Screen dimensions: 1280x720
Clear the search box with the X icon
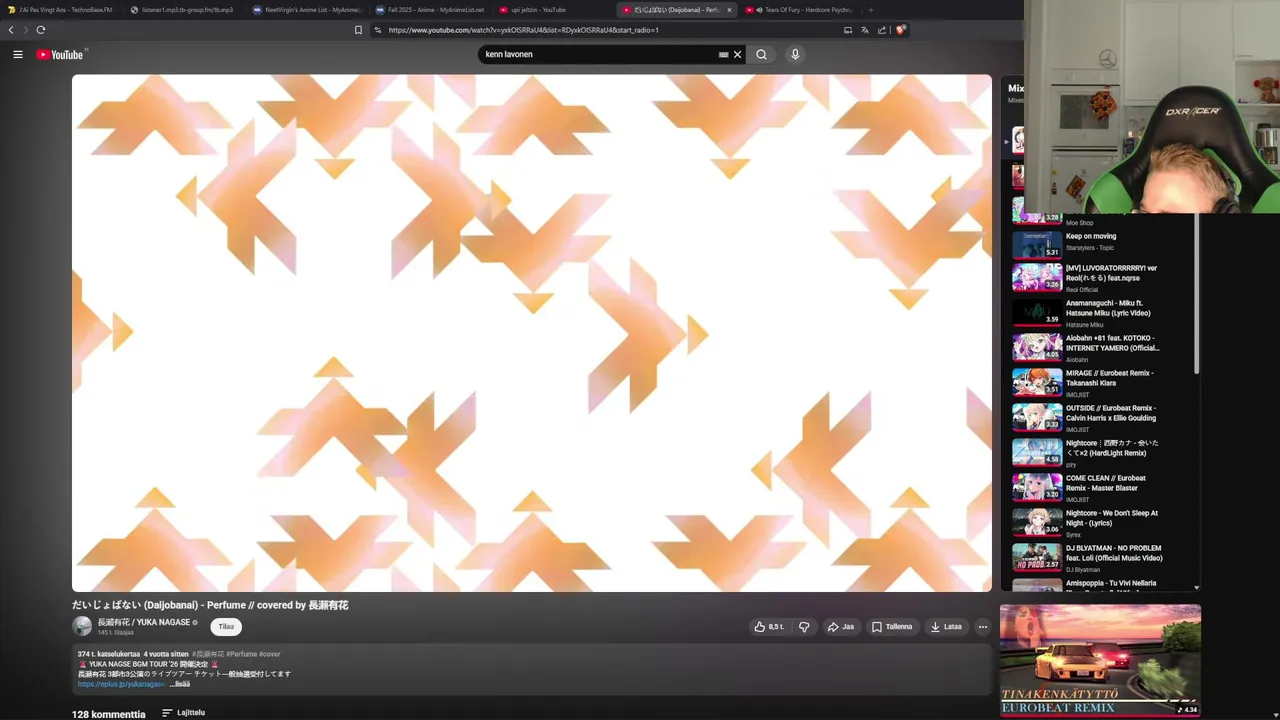[738, 54]
